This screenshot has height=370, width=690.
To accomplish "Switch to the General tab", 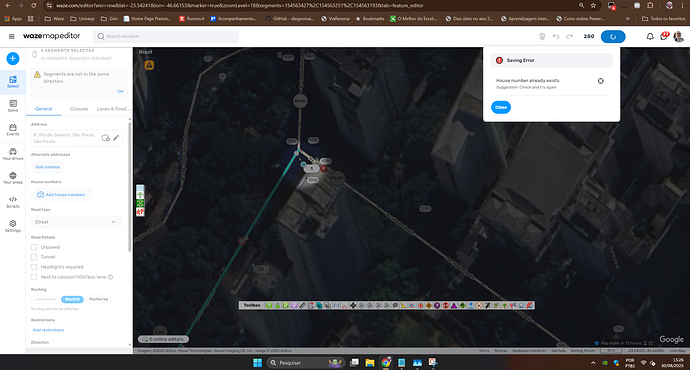I will (44, 109).
